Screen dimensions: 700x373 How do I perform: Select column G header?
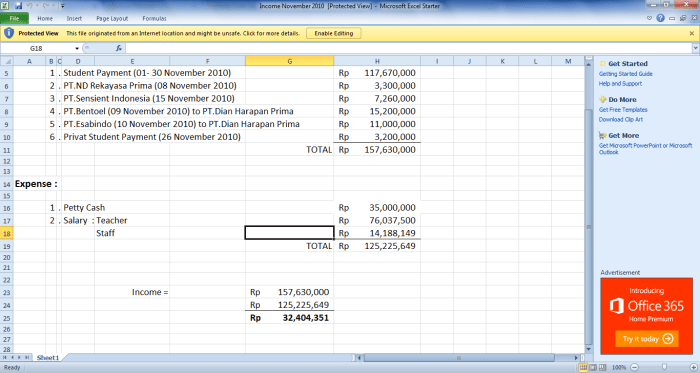pyautogui.click(x=289, y=61)
